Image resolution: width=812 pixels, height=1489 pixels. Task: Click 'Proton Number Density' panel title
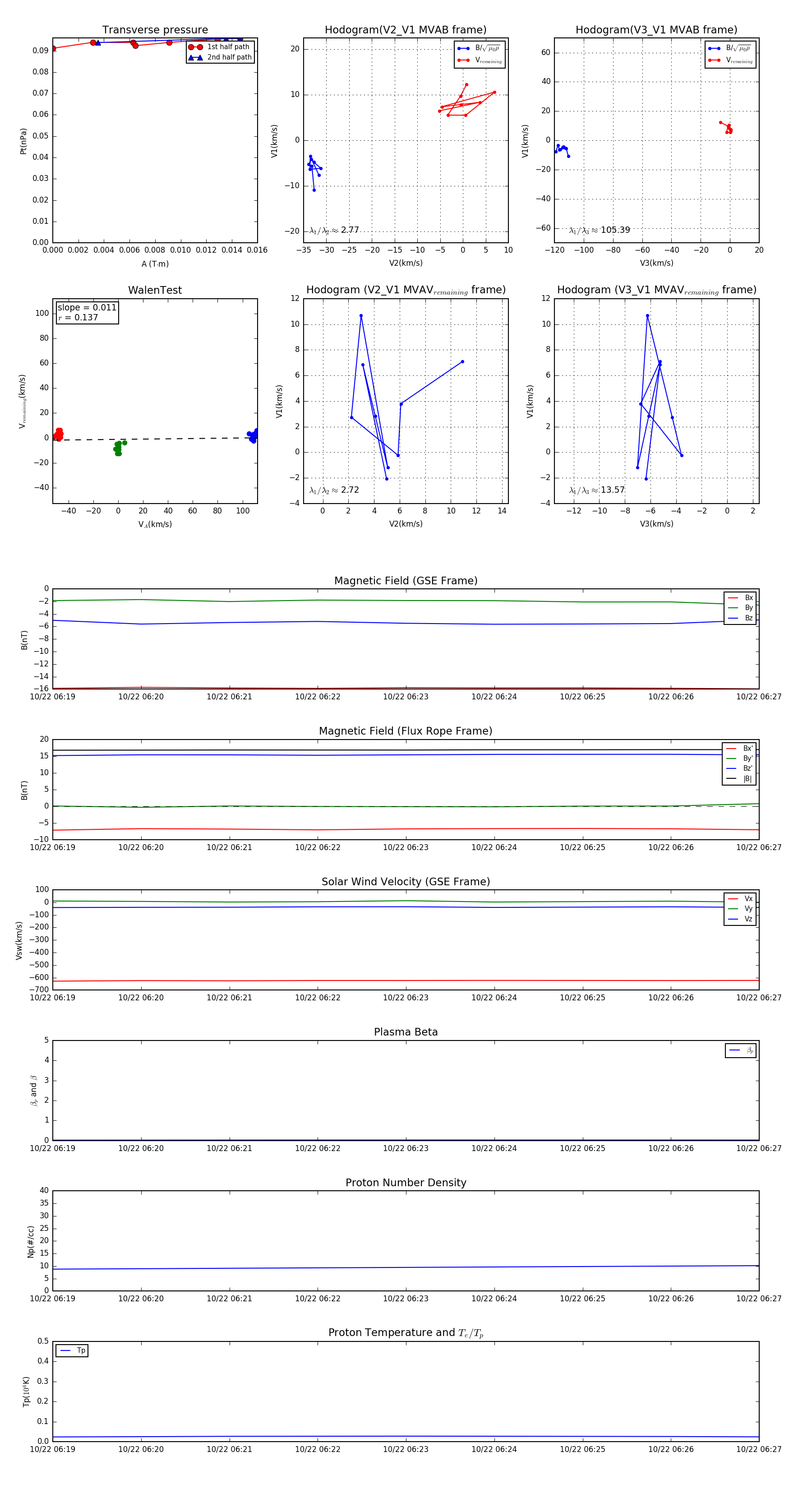click(x=406, y=1183)
